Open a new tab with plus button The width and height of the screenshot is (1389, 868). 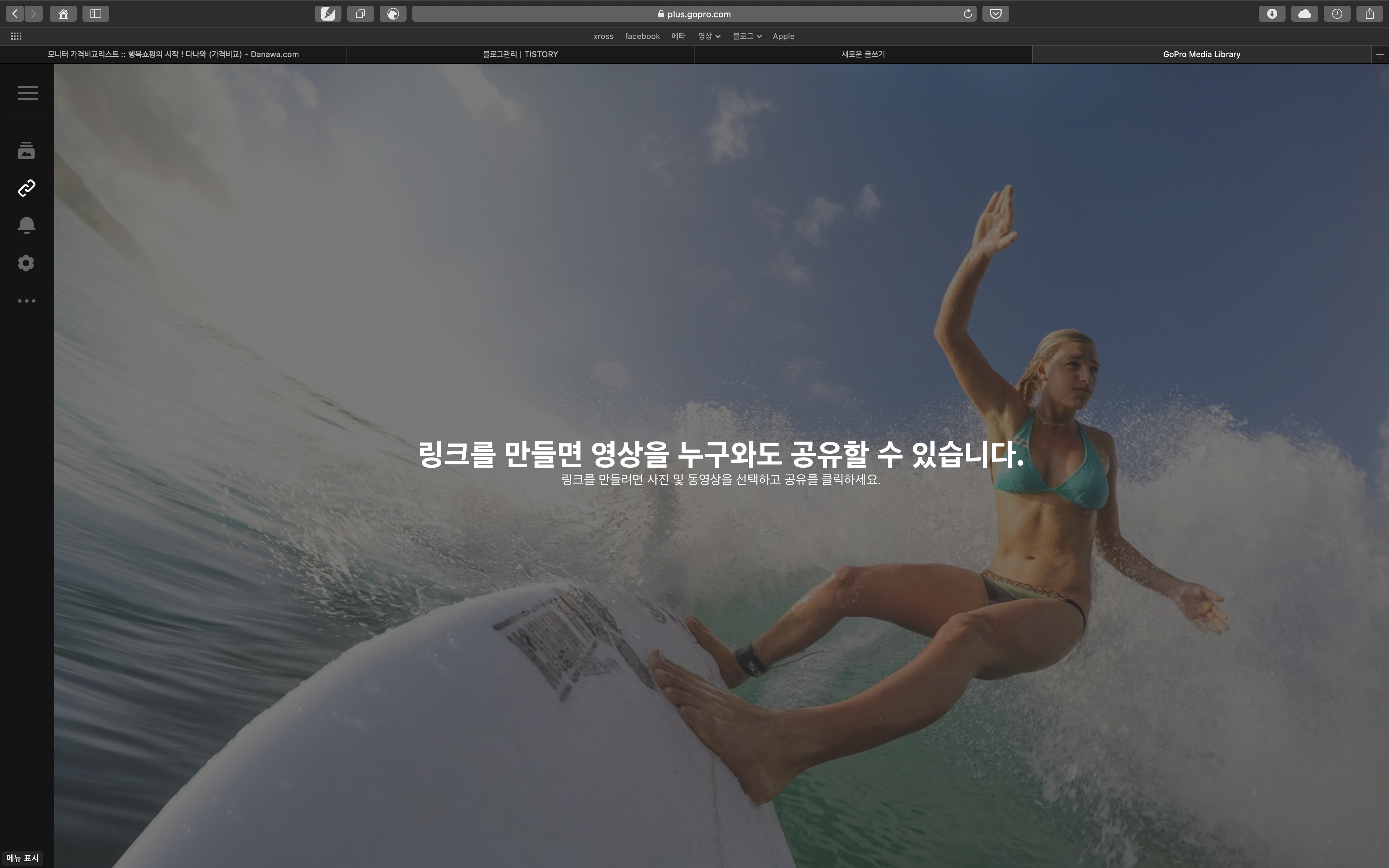[x=1380, y=55]
